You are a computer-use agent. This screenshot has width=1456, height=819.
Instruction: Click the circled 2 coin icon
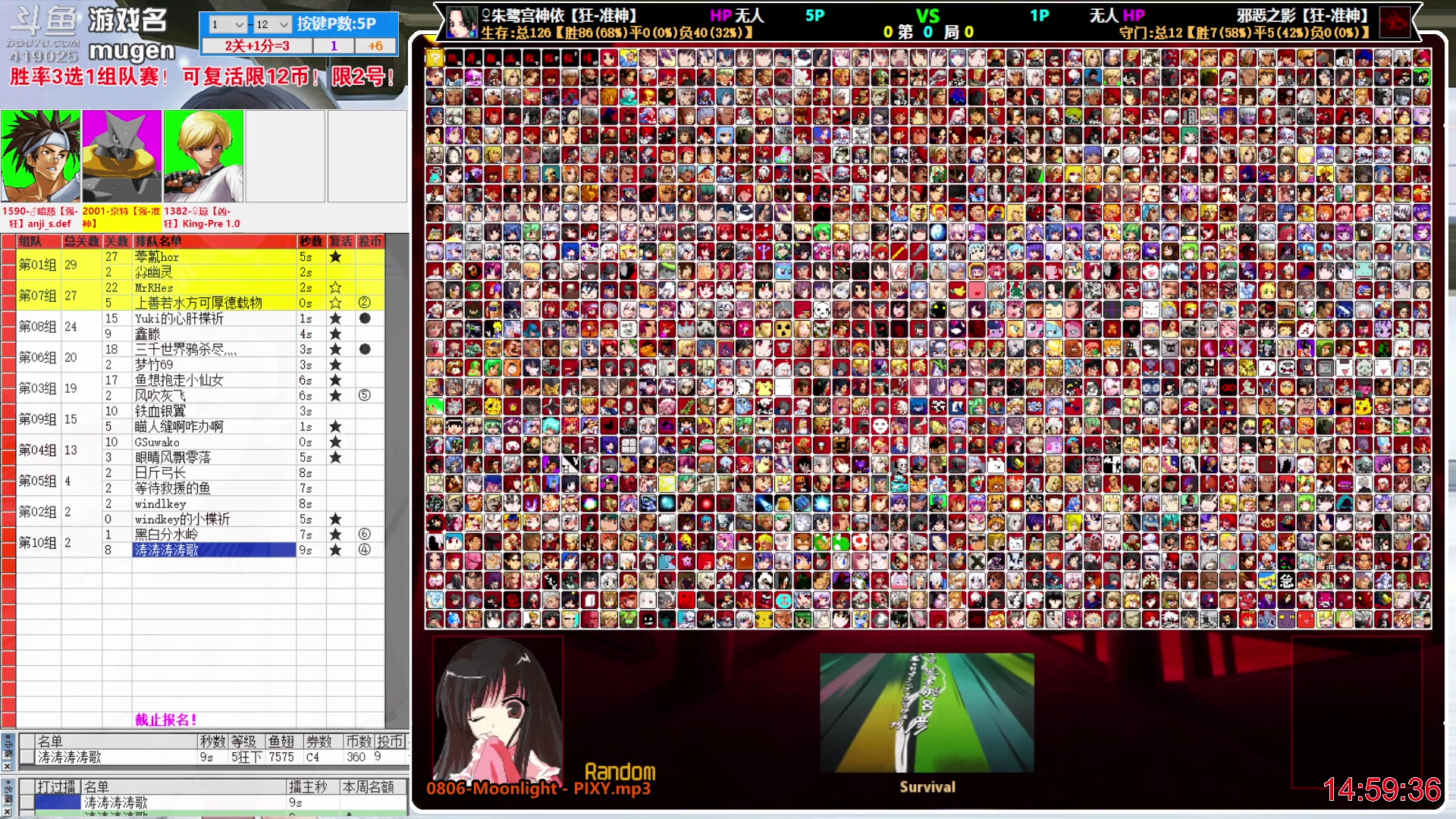click(365, 303)
